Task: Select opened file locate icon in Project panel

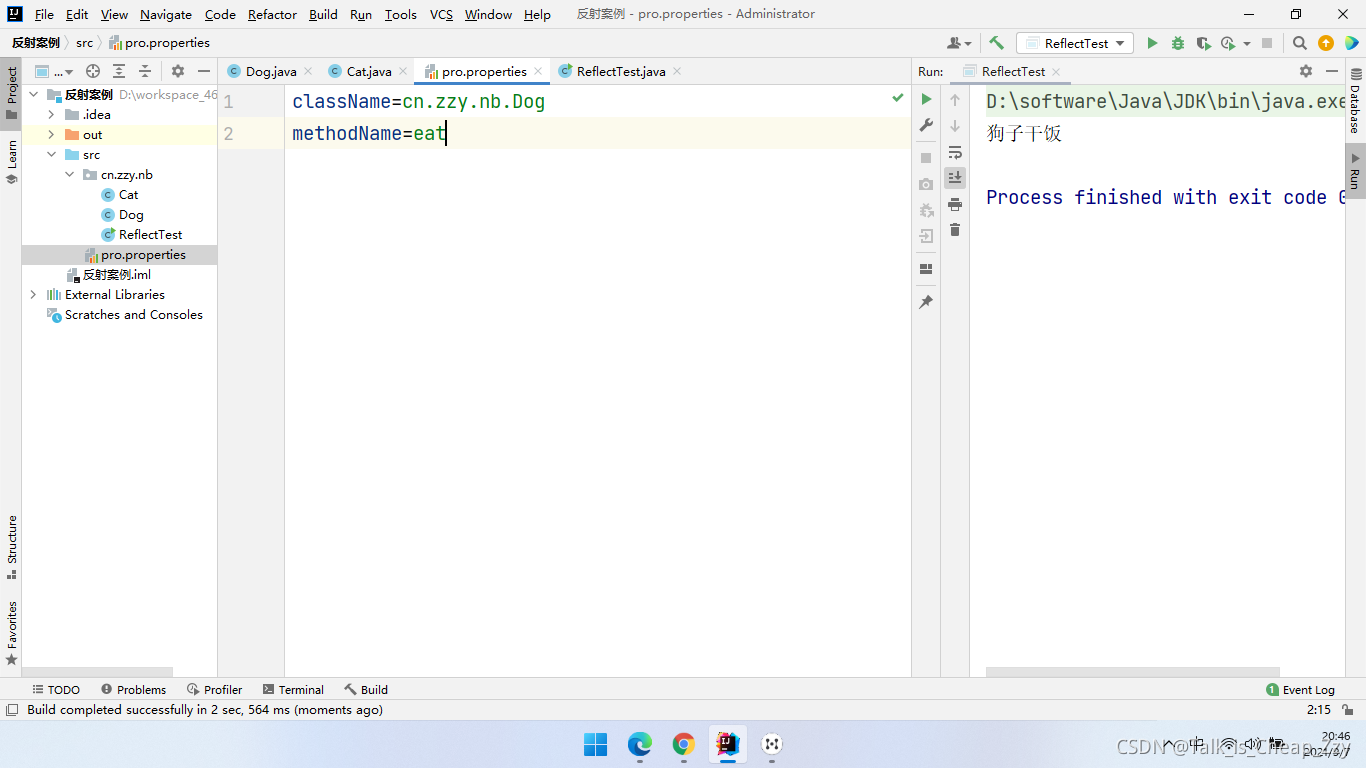Action: pyautogui.click(x=93, y=71)
